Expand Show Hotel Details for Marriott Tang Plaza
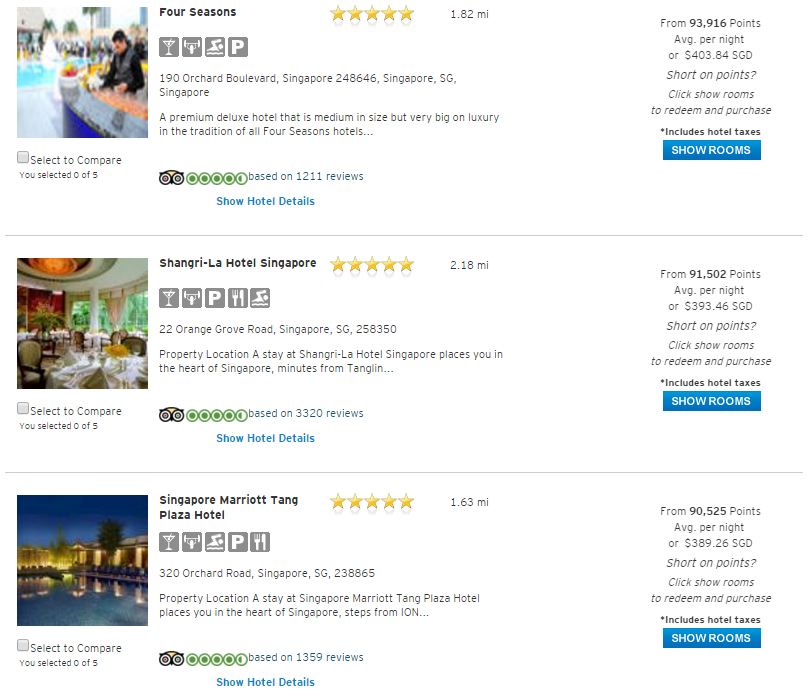Viewport: 812px width, 700px height. [x=265, y=682]
